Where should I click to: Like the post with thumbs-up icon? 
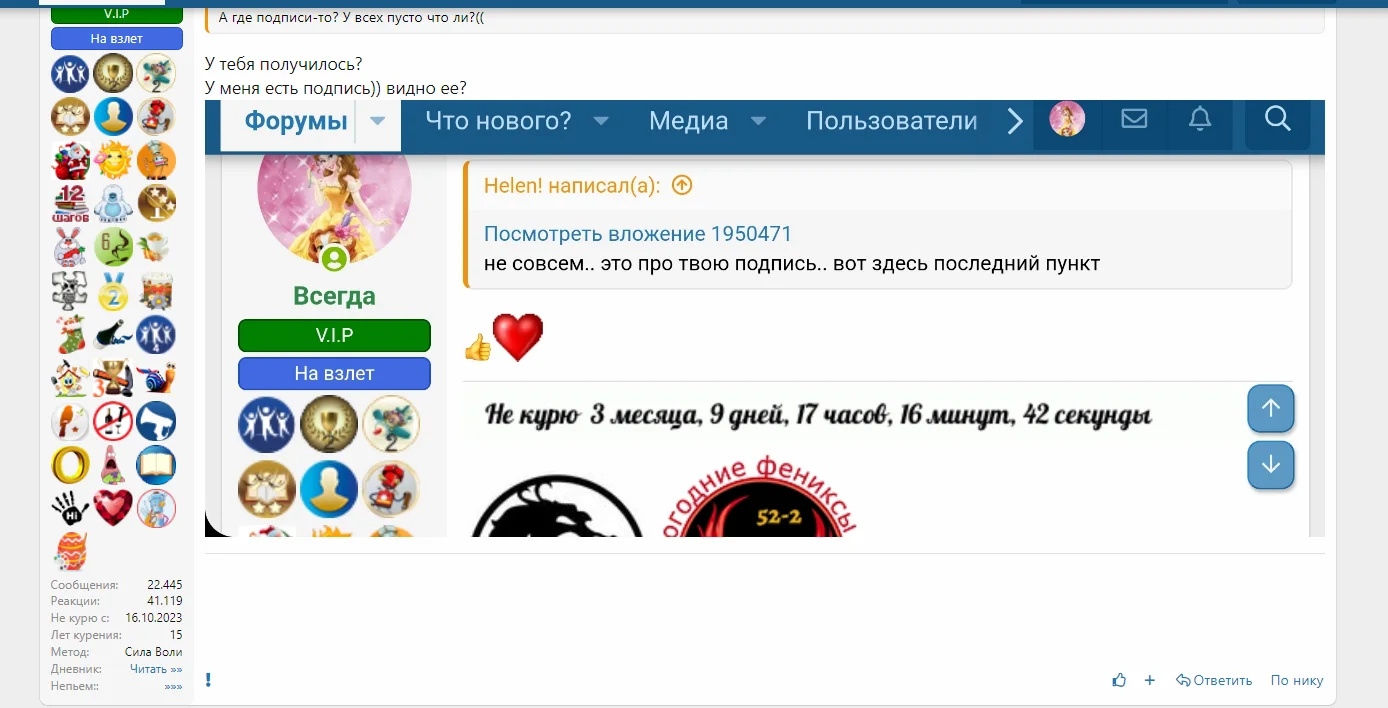(1119, 680)
